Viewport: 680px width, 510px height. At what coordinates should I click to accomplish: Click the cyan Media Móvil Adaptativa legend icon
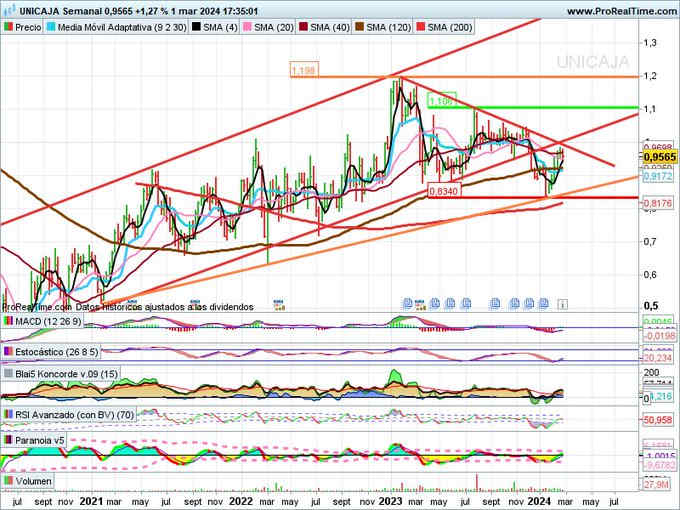[51, 27]
